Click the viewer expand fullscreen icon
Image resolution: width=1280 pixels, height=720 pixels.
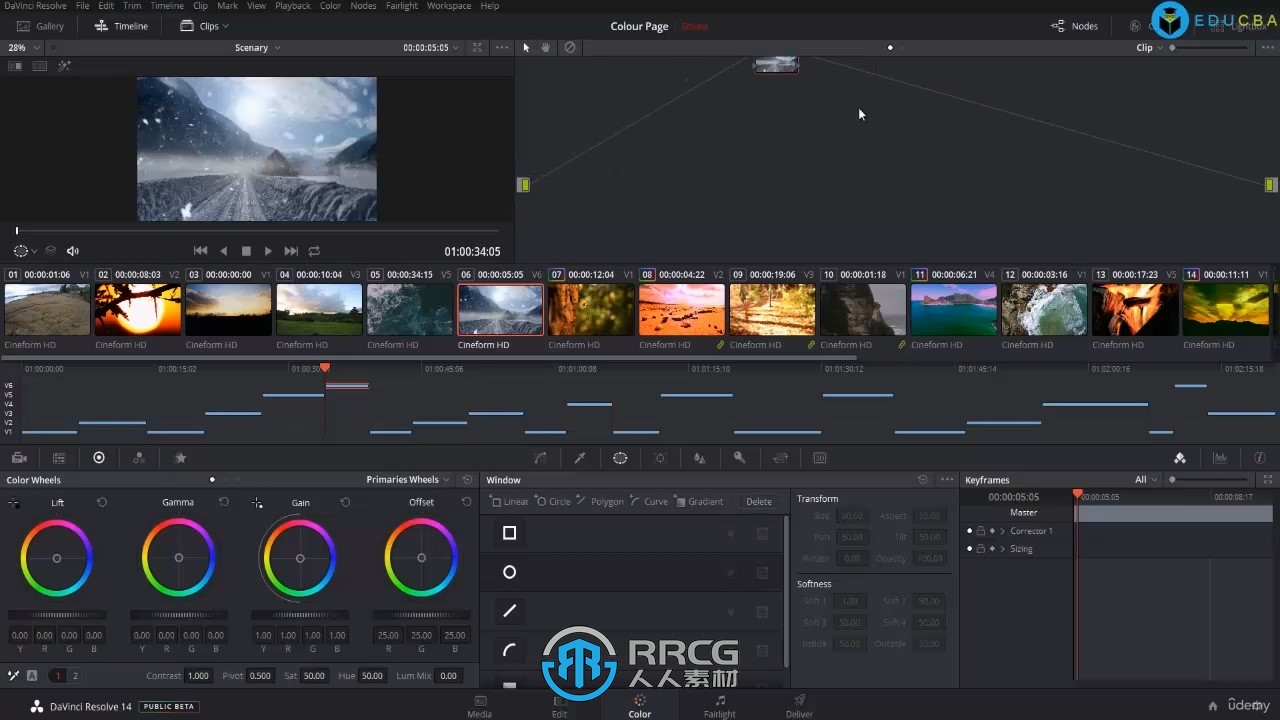(477, 48)
